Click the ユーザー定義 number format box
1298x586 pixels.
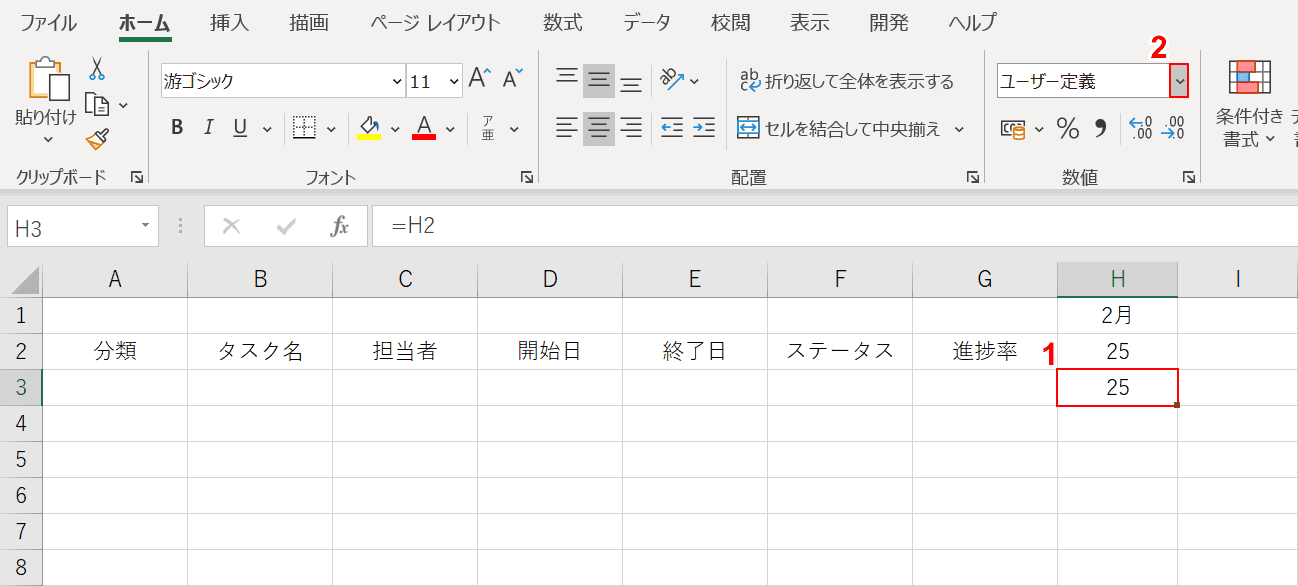[1083, 81]
